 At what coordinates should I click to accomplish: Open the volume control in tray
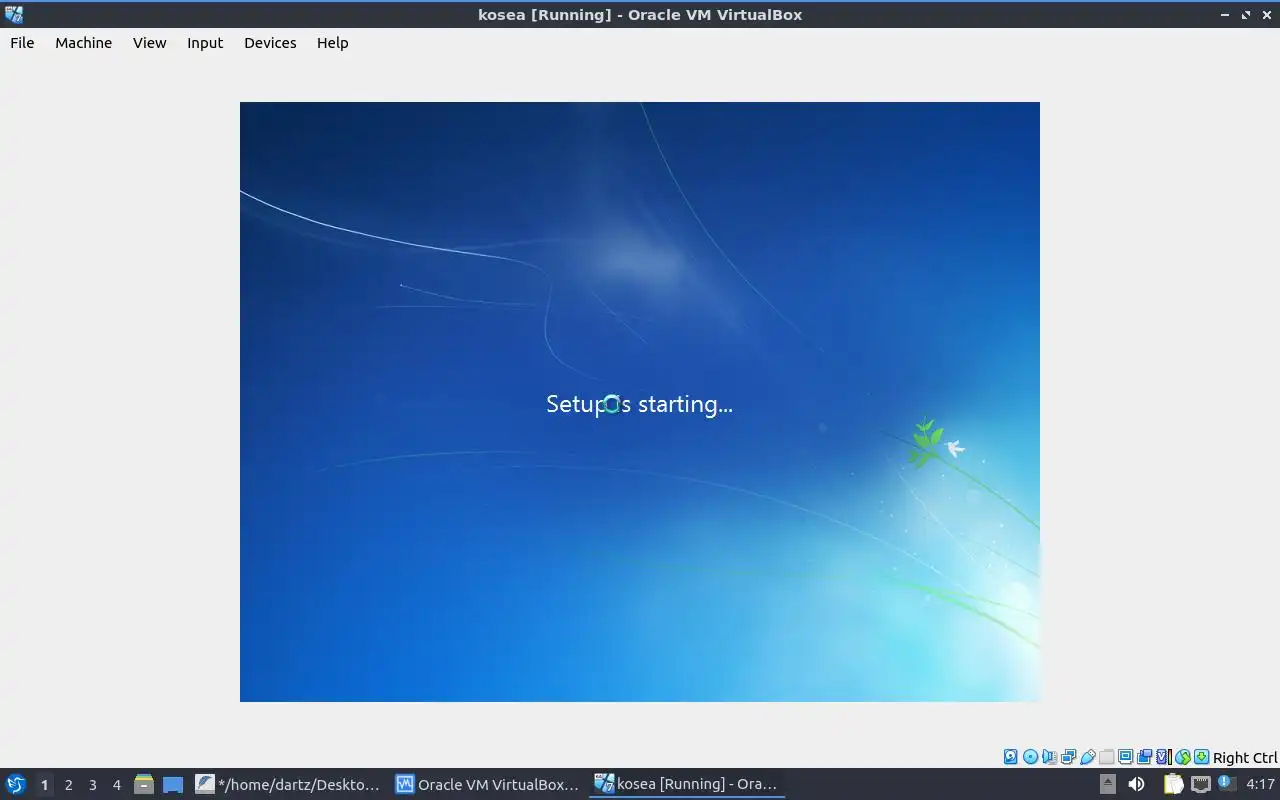click(x=1136, y=784)
